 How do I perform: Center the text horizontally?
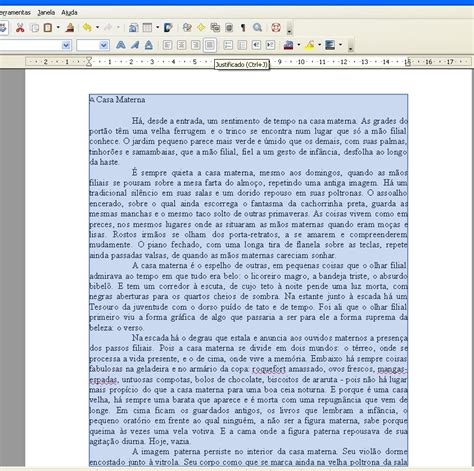181,45
